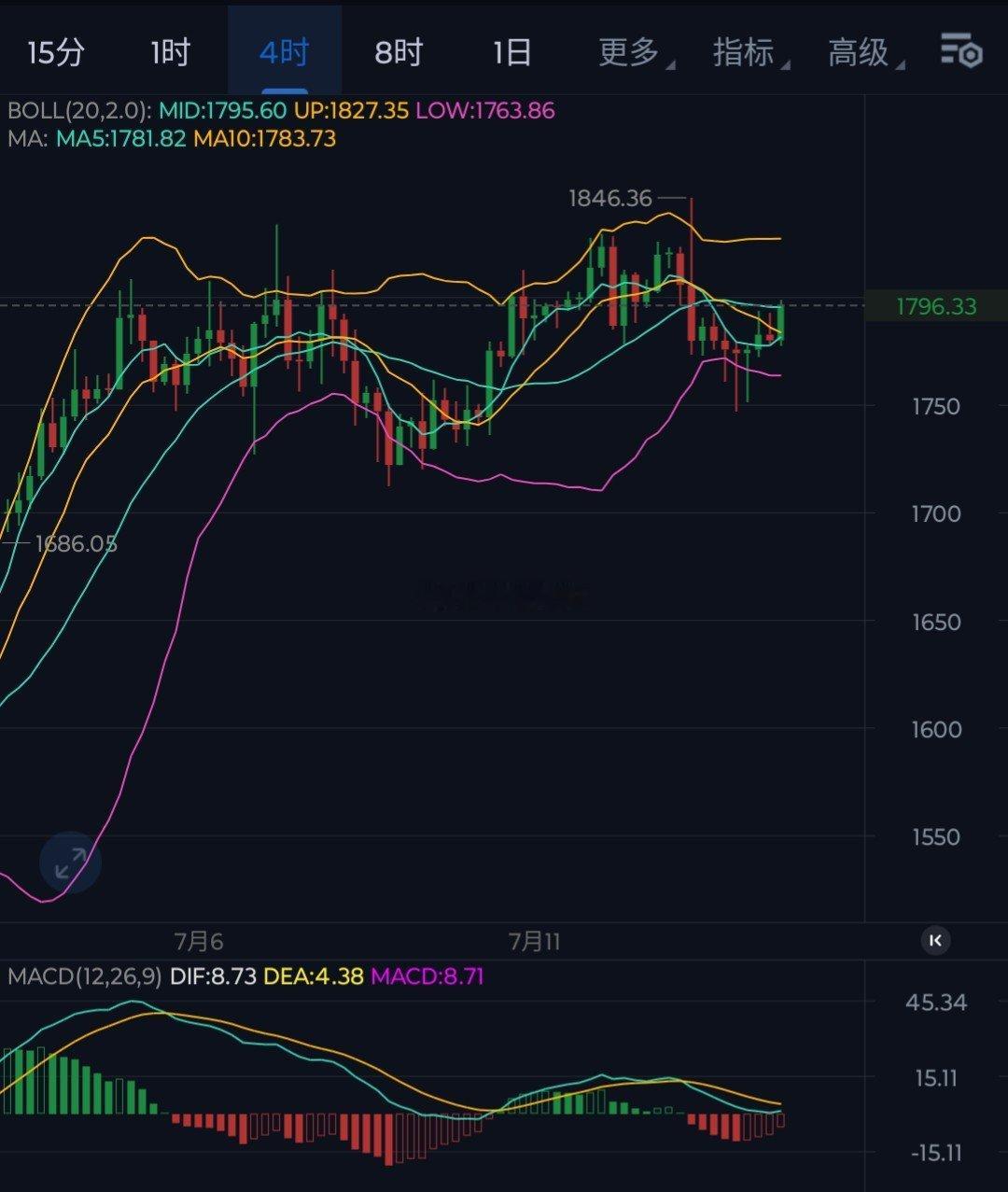Tap the 1686.05 low price marker

tap(77, 544)
